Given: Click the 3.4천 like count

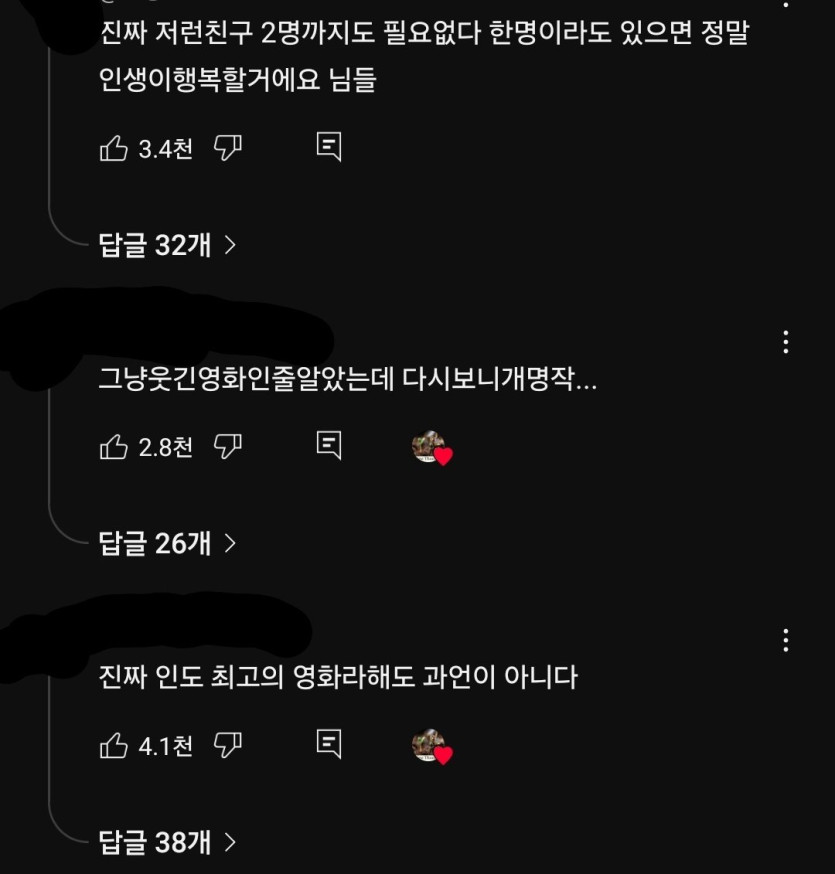Looking at the screenshot, I should point(166,149).
